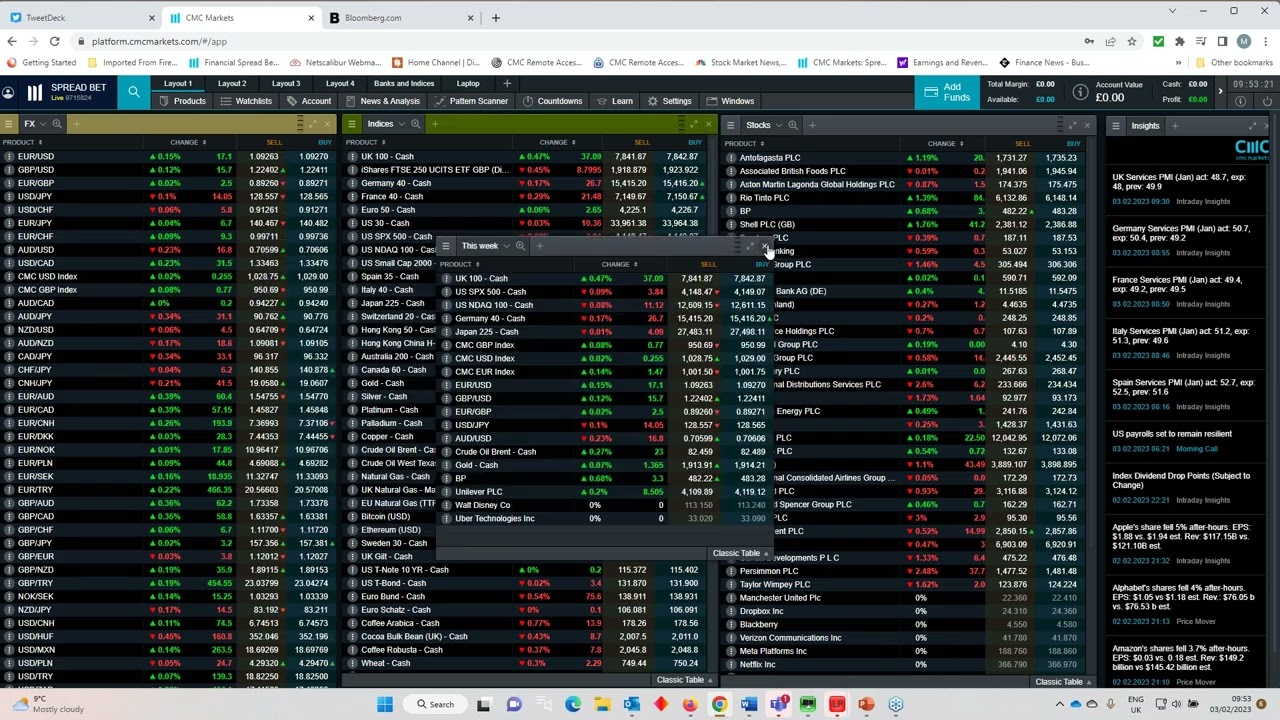Expand the Indices watchlist dropdown
This screenshot has width=1280, height=720.
[x=402, y=124]
